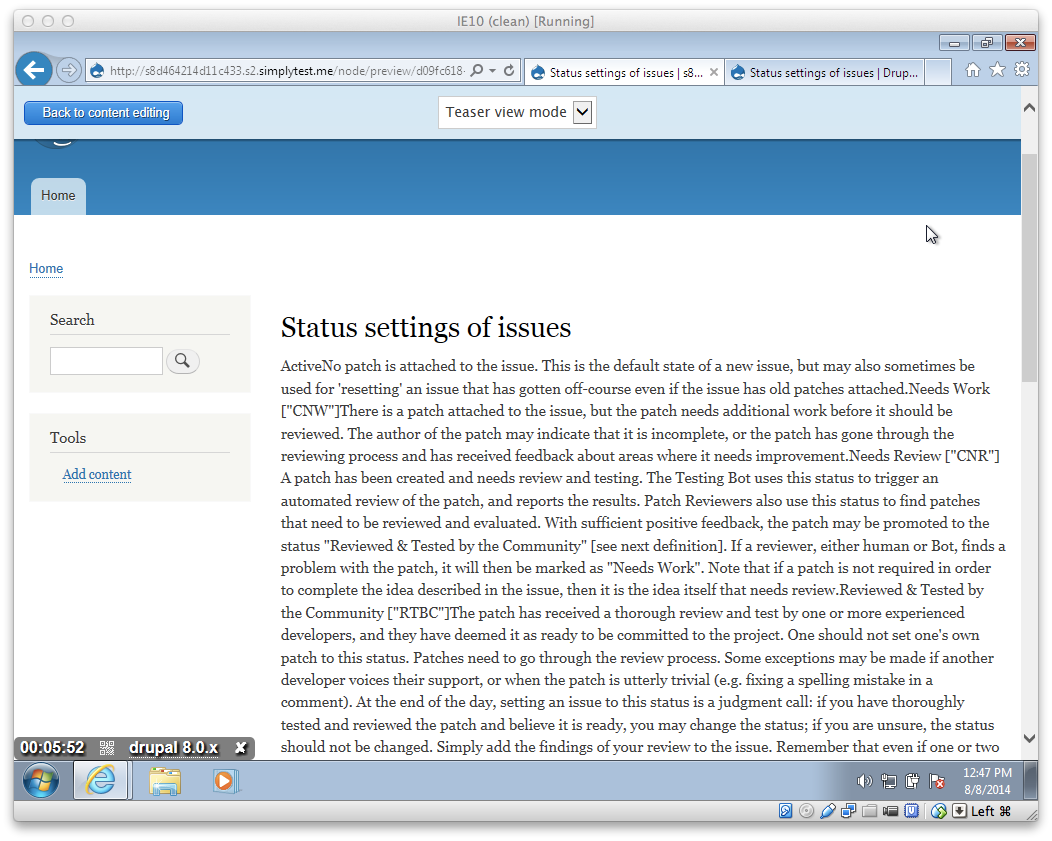1052x841 pixels.
Task: Click the VirtualBox optical disc status icon
Action: click(x=806, y=811)
